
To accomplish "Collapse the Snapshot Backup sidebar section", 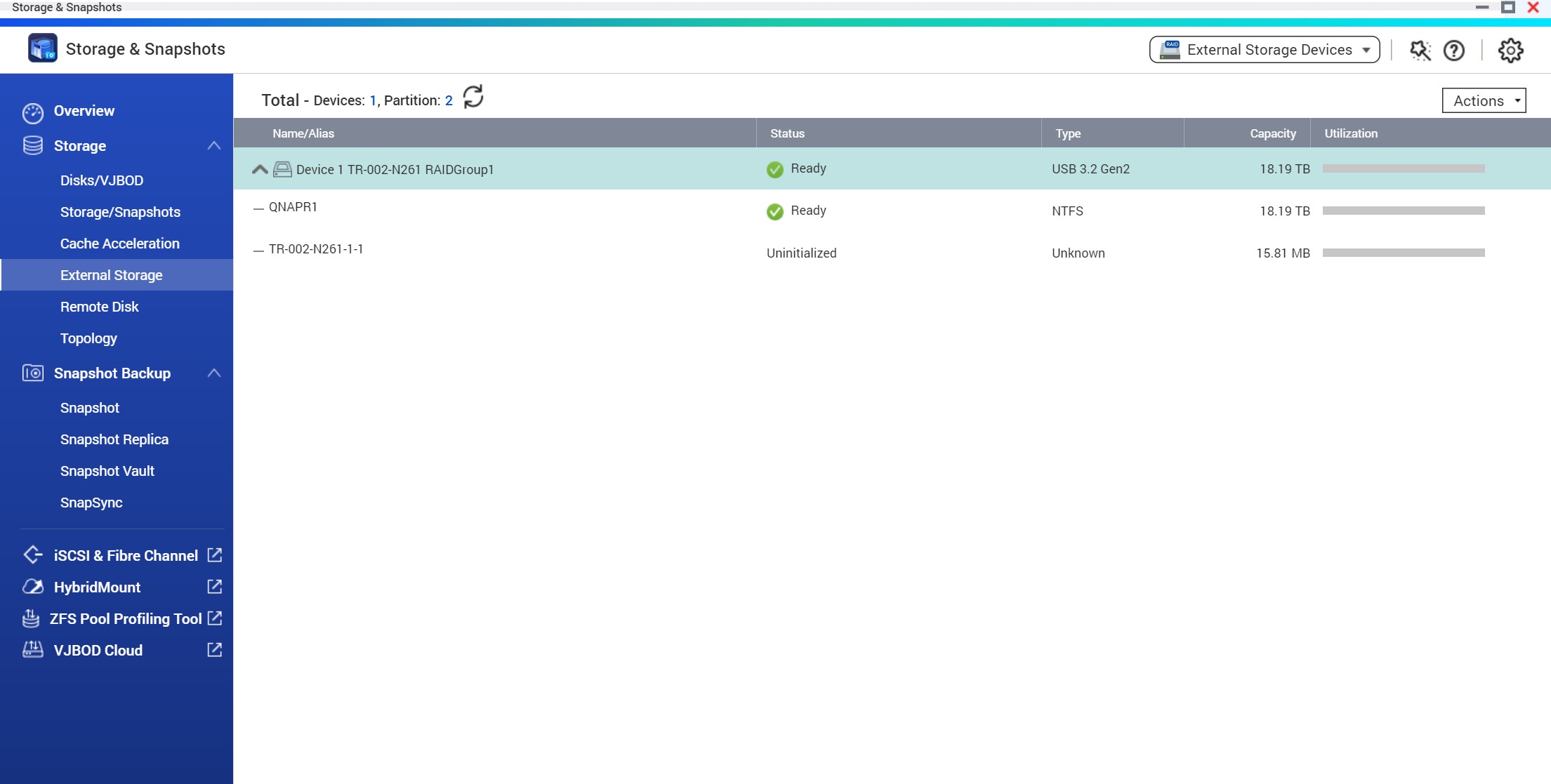I will tap(214, 373).
